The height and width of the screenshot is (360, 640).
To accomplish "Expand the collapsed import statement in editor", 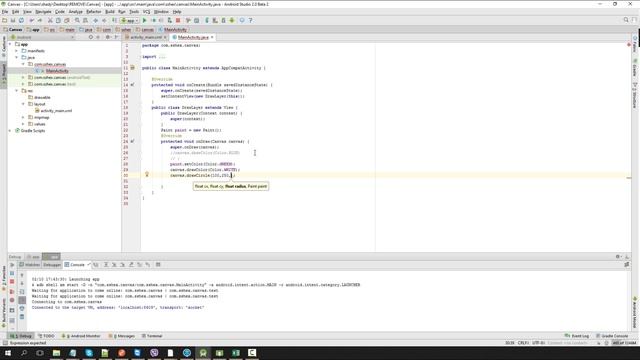I will (x=162, y=57).
